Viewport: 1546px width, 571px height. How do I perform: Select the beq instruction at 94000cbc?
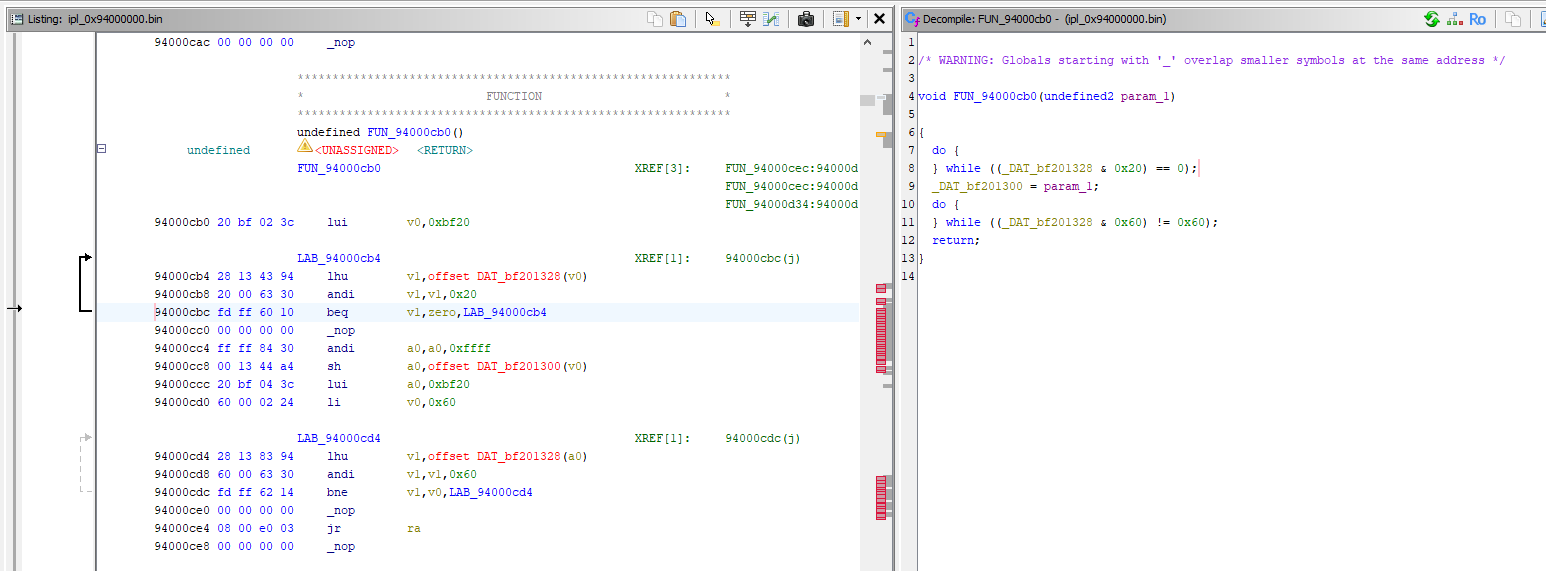click(337, 312)
